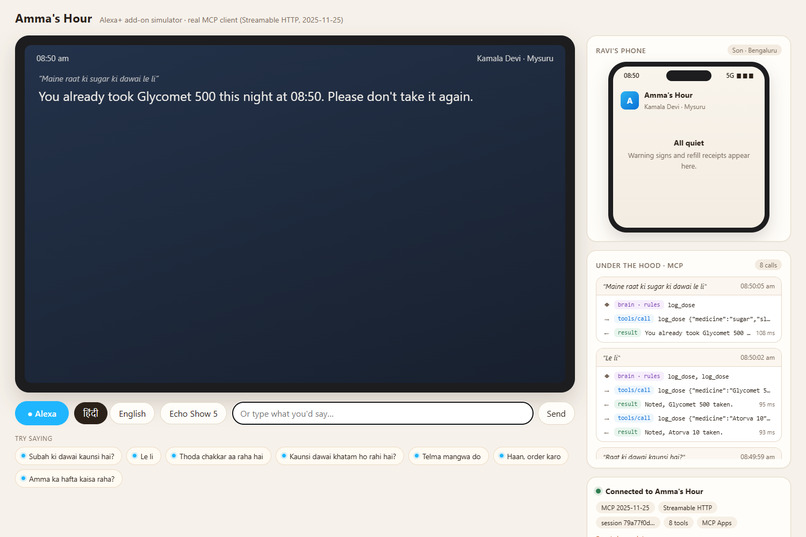The image size is (806, 537).
Task: Select 'Amma ka hafta kaisa raha?' chip
Action: click(68, 479)
